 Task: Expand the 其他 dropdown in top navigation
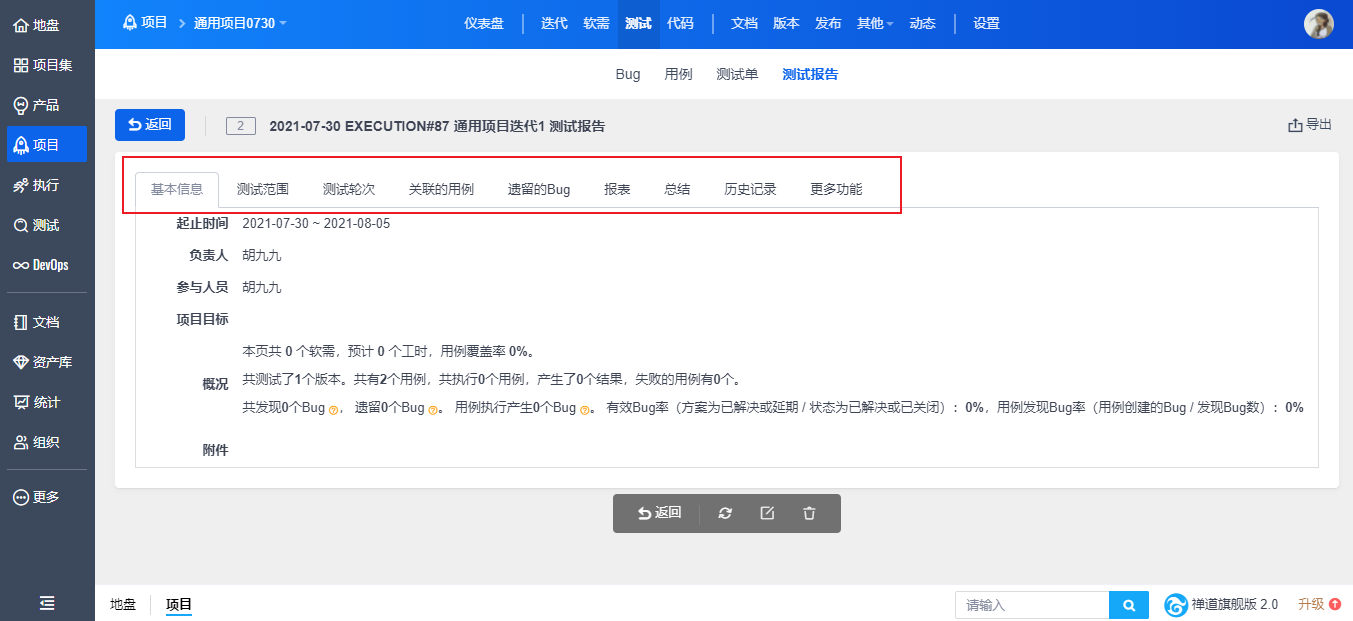[x=875, y=23]
